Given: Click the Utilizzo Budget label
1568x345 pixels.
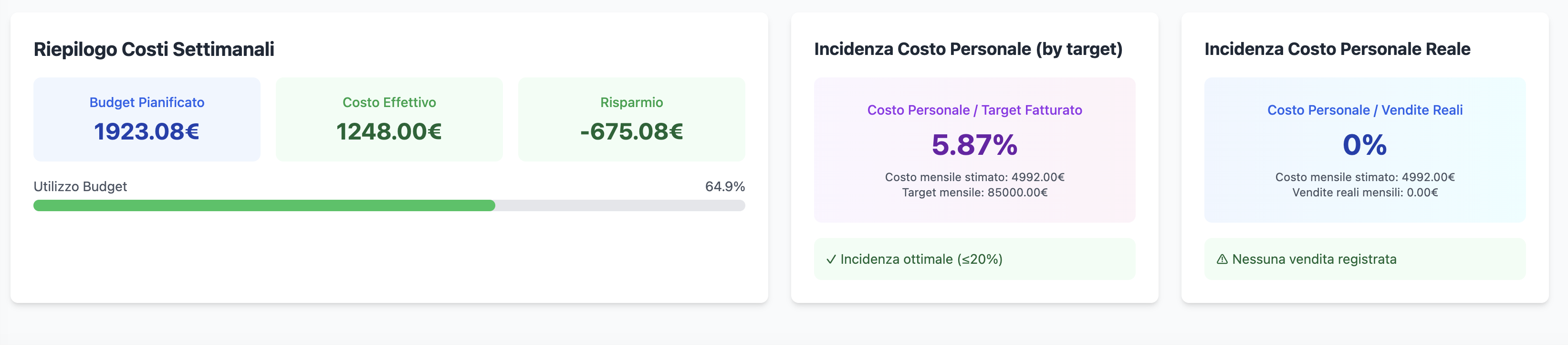Looking at the screenshot, I should coord(81,186).
